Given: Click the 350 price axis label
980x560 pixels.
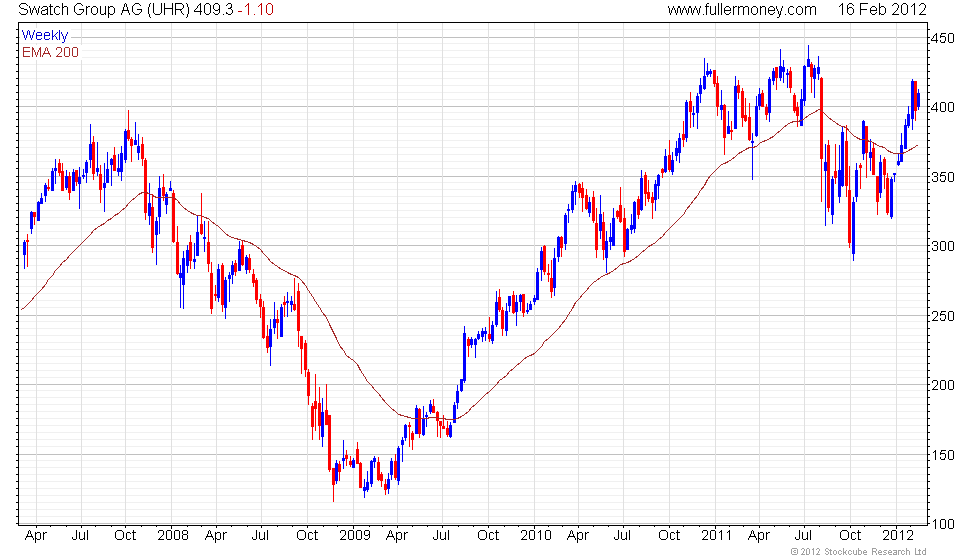Looking at the screenshot, I should [x=942, y=177].
